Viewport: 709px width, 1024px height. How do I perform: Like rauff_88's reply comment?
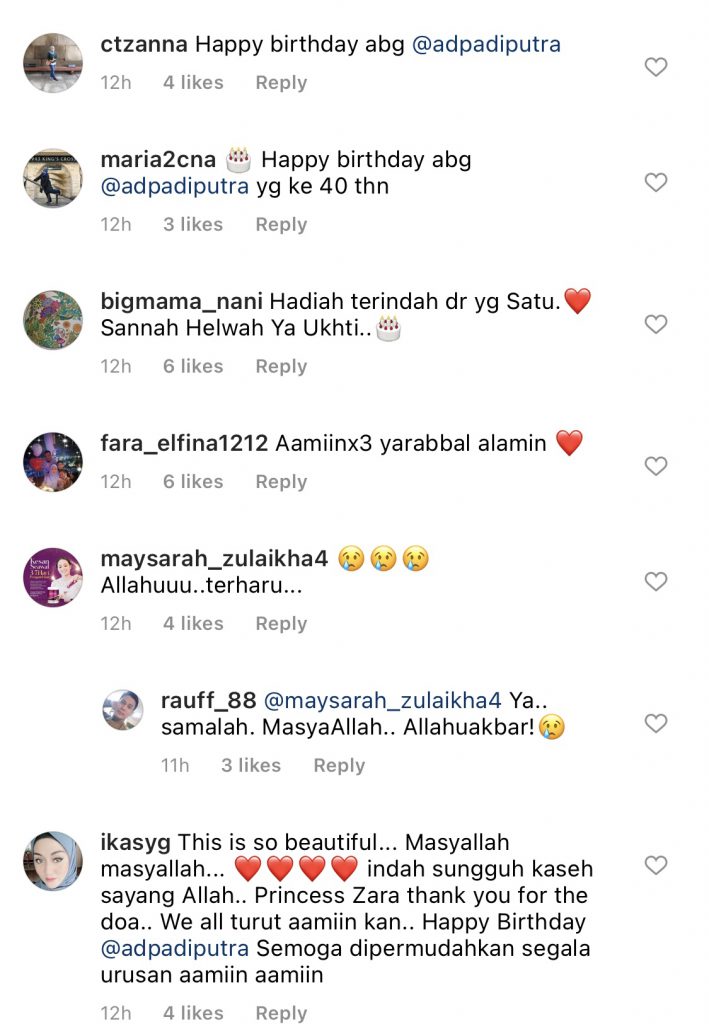pos(655,723)
